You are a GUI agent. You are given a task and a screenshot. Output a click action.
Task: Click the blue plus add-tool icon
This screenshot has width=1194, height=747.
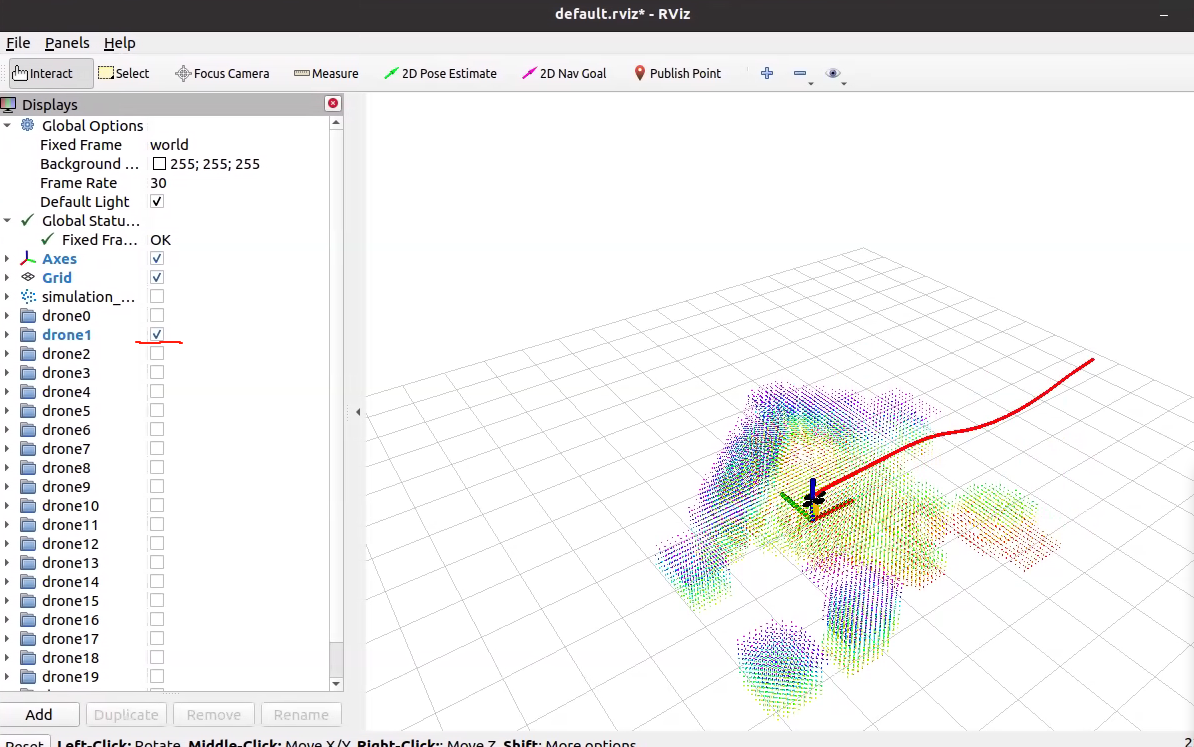click(x=767, y=73)
